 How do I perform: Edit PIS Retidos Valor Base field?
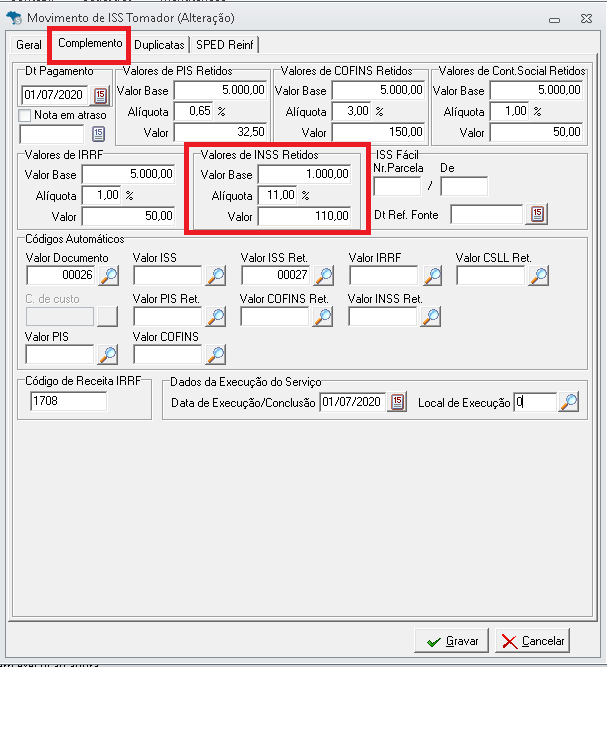[220, 90]
